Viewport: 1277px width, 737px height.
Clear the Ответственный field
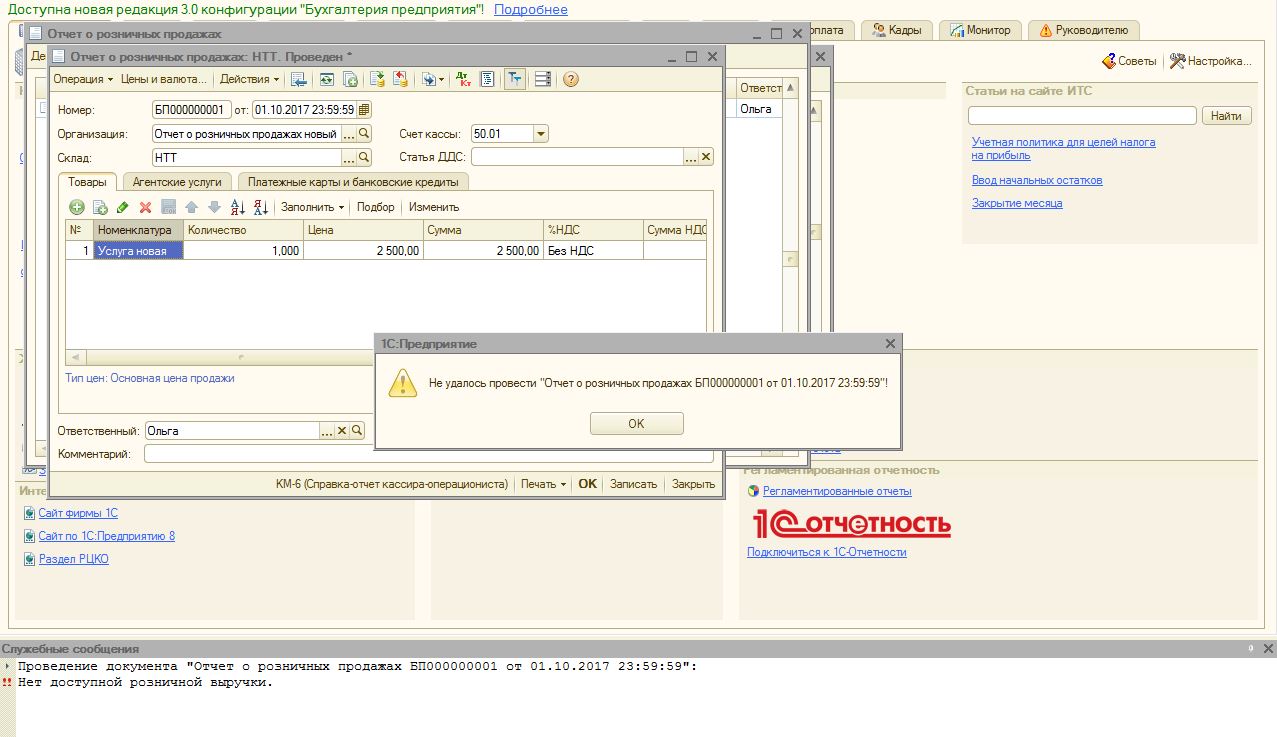tap(342, 430)
